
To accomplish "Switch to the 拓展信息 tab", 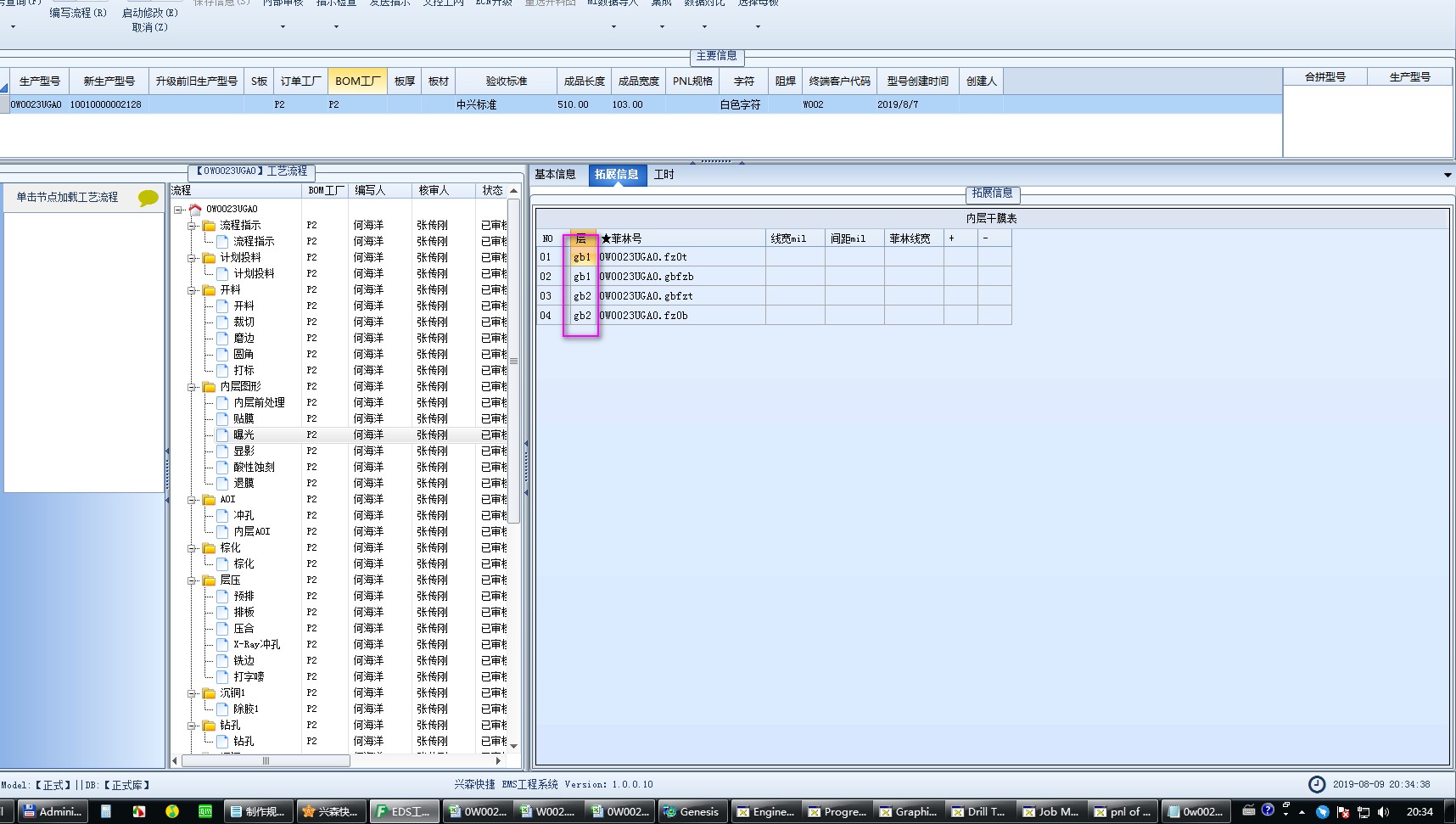I will (x=617, y=175).
